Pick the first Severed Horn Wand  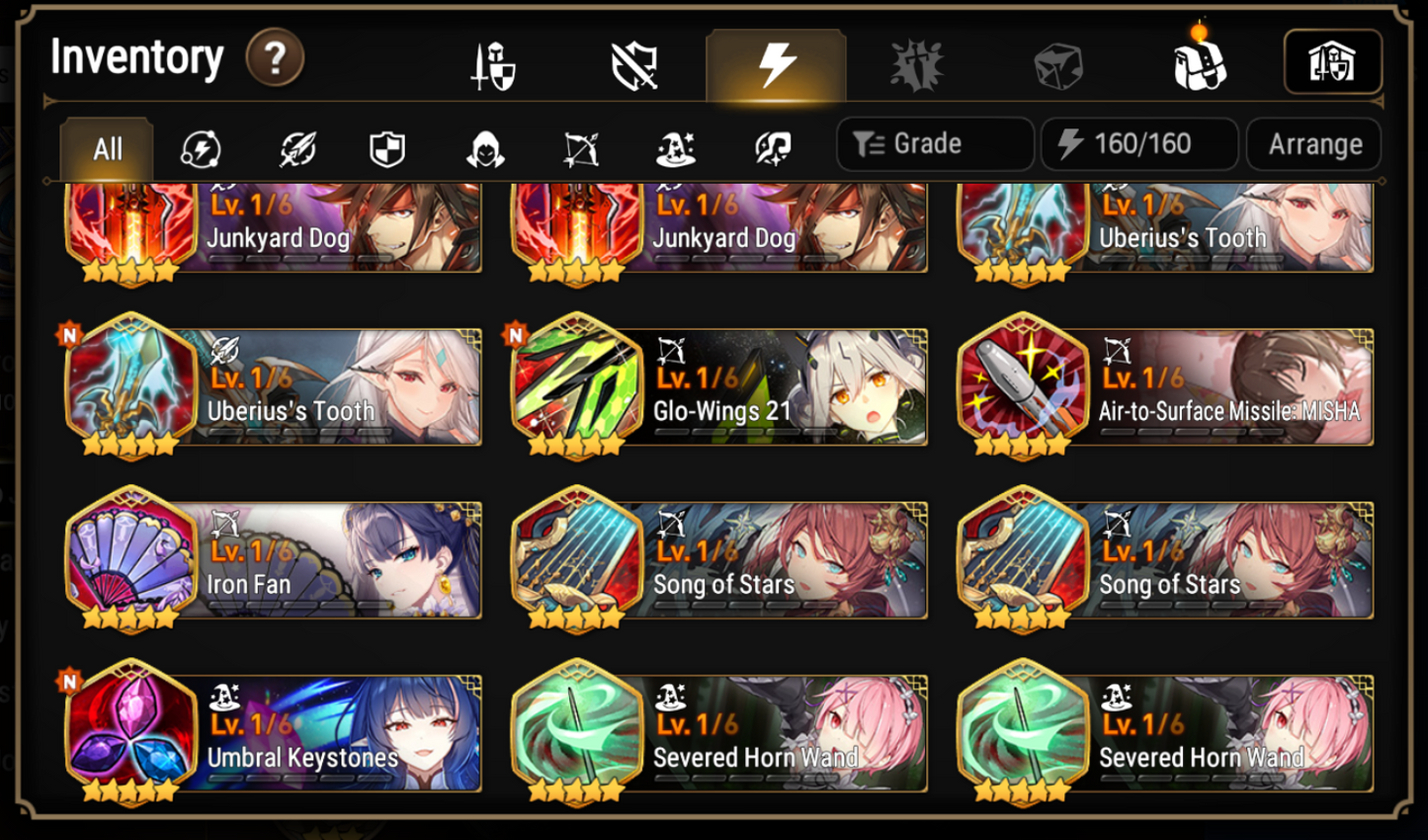point(719,734)
